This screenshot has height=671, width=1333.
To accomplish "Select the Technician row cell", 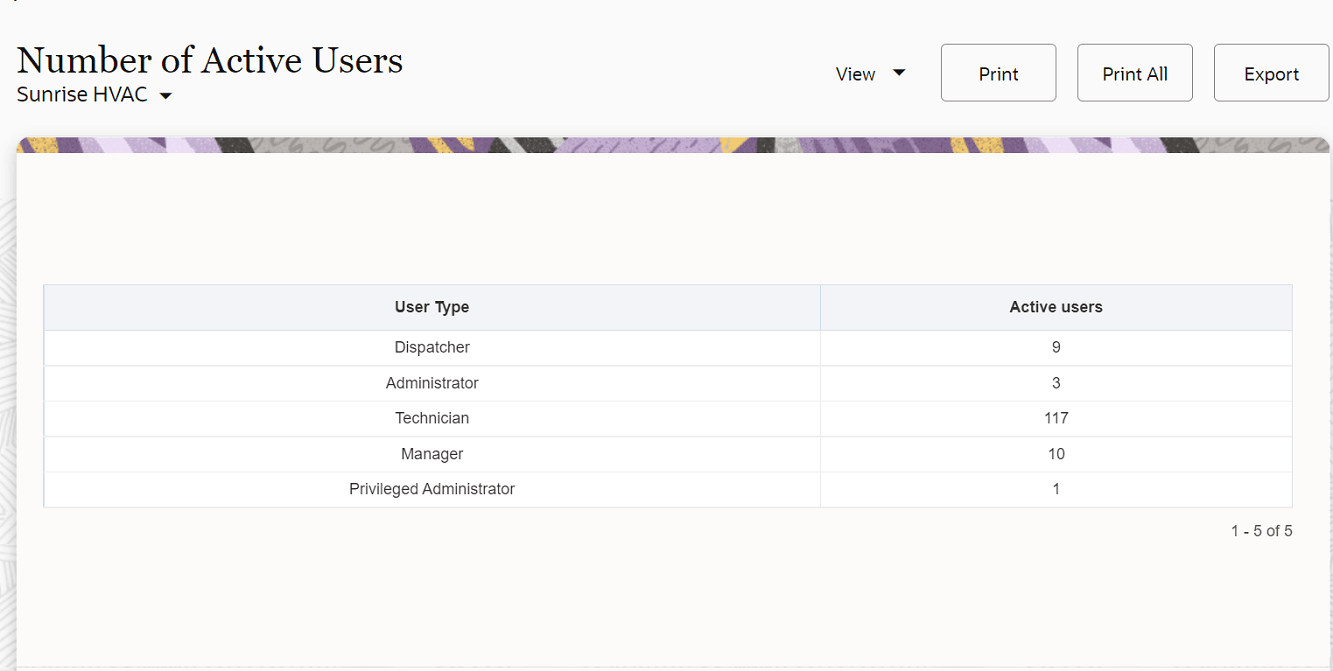I will coord(431,418).
